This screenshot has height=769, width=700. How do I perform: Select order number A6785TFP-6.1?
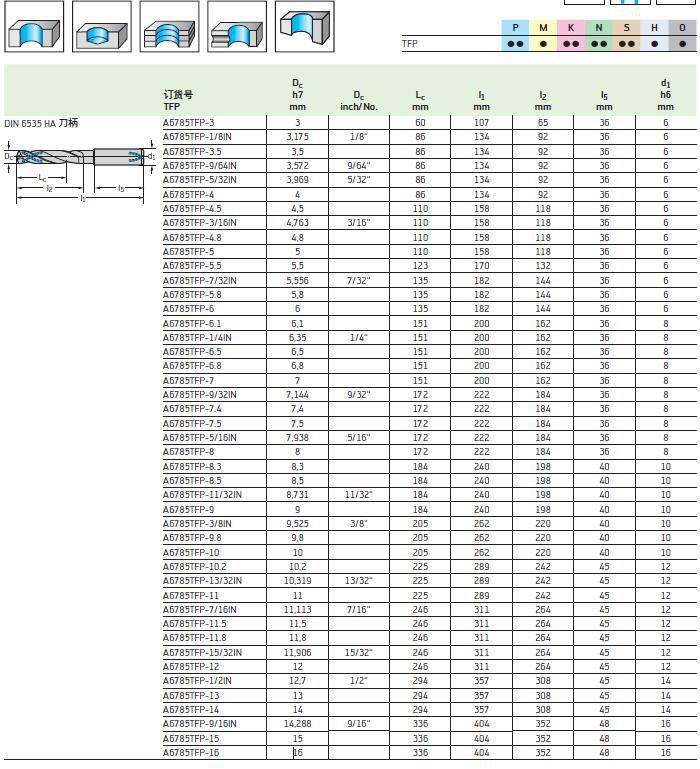(192, 324)
